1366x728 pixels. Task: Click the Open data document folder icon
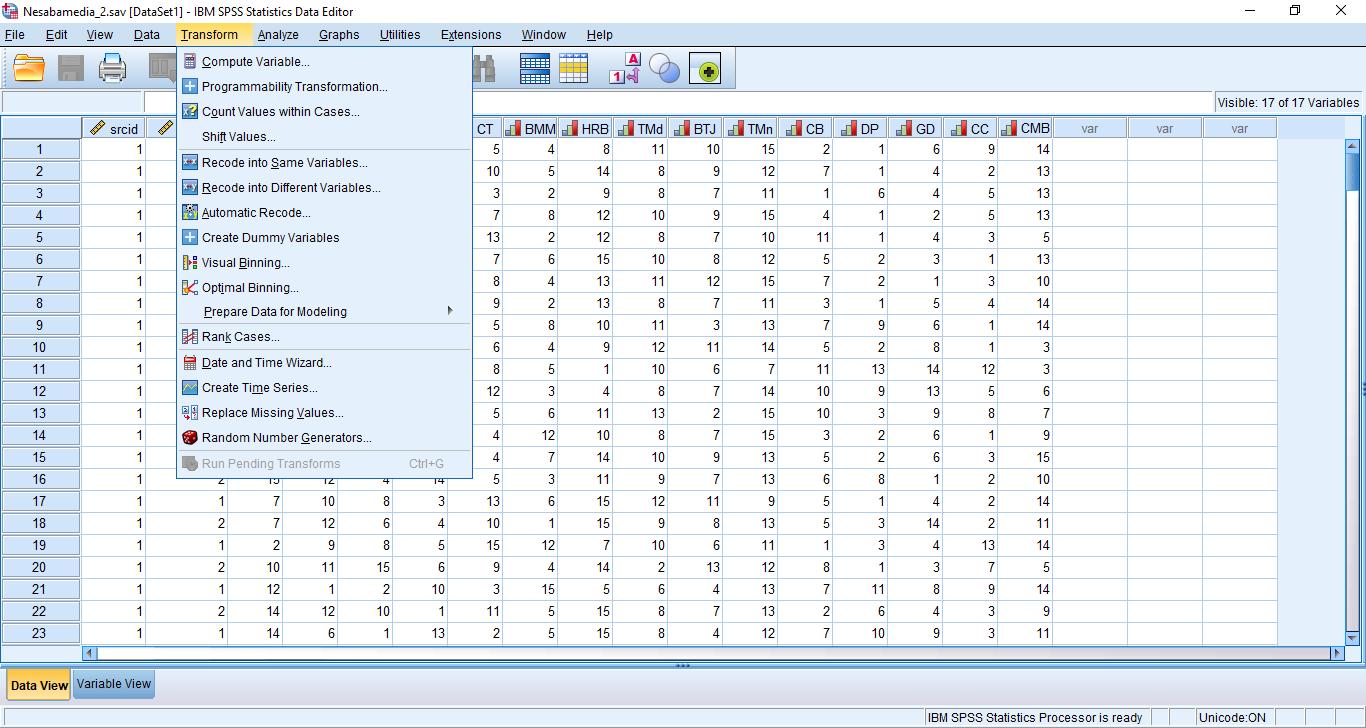[x=29, y=68]
